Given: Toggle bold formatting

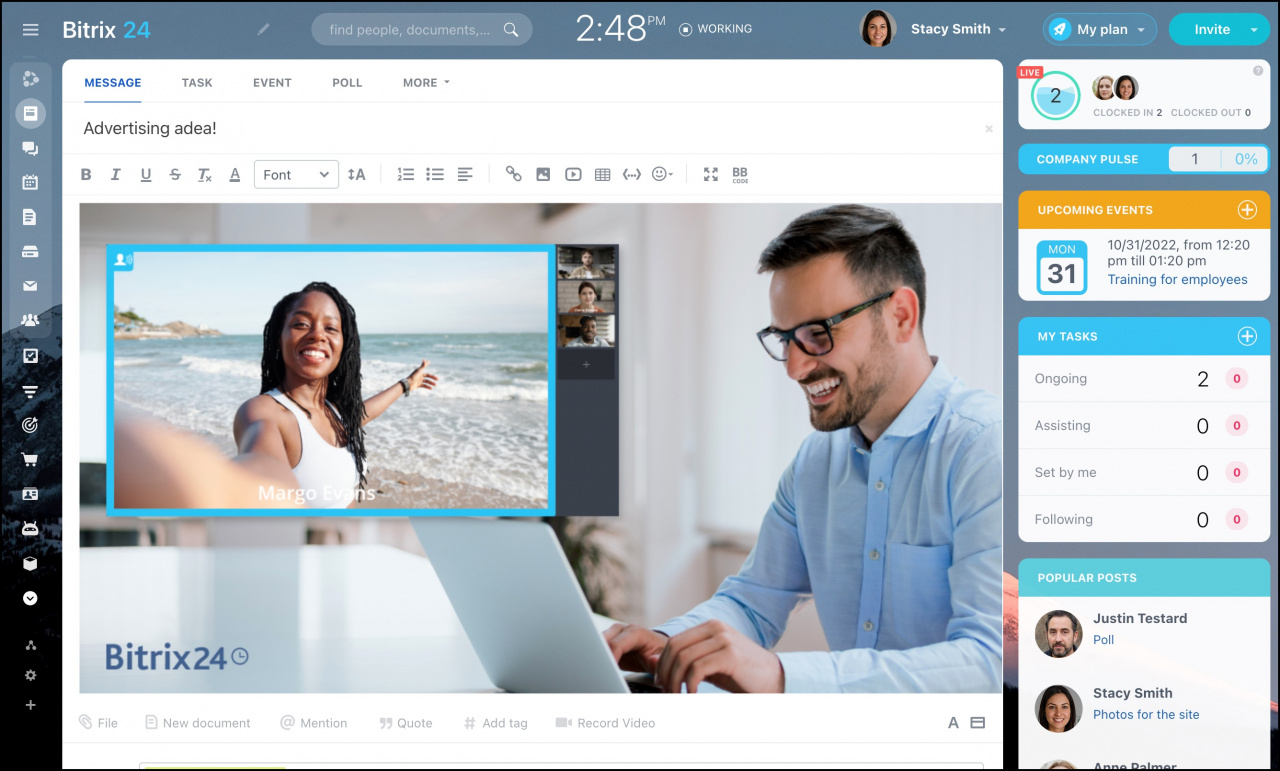Looking at the screenshot, I should (x=86, y=174).
